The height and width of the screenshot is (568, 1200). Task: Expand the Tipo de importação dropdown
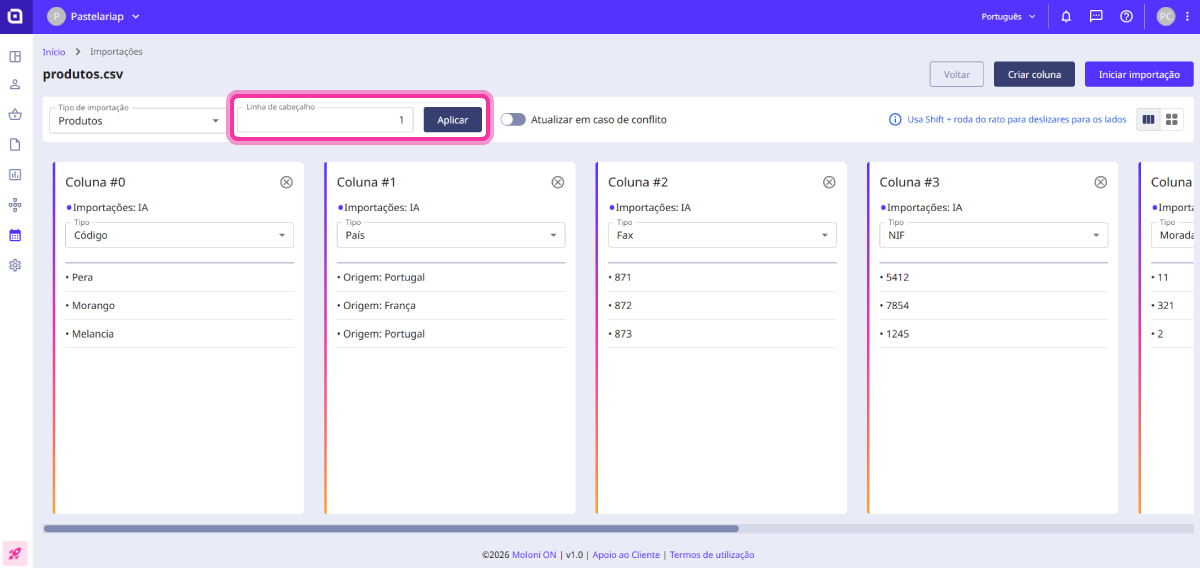(x=138, y=121)
